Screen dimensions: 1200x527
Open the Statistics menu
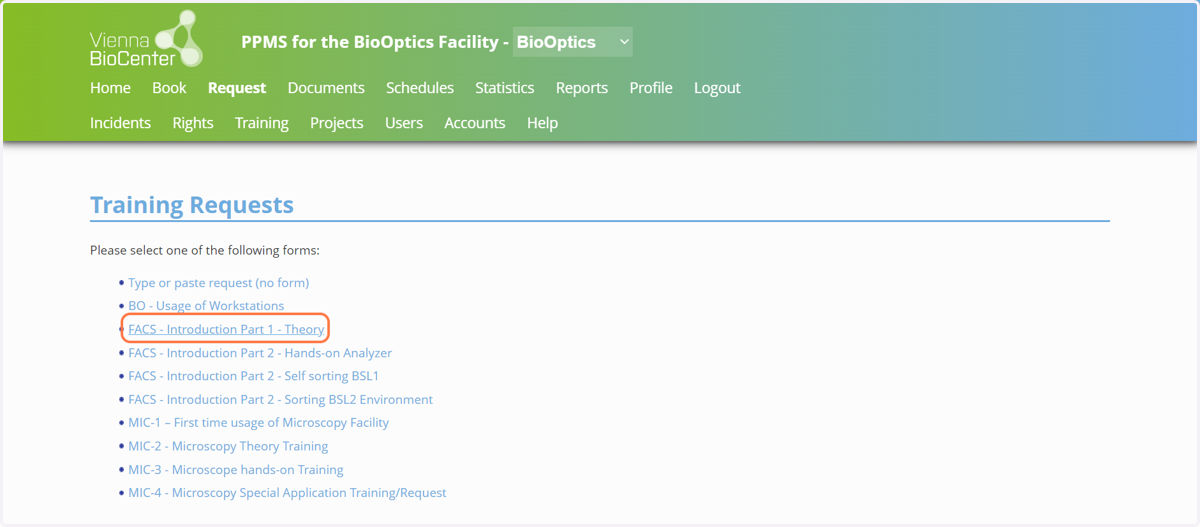pos(505,88)
